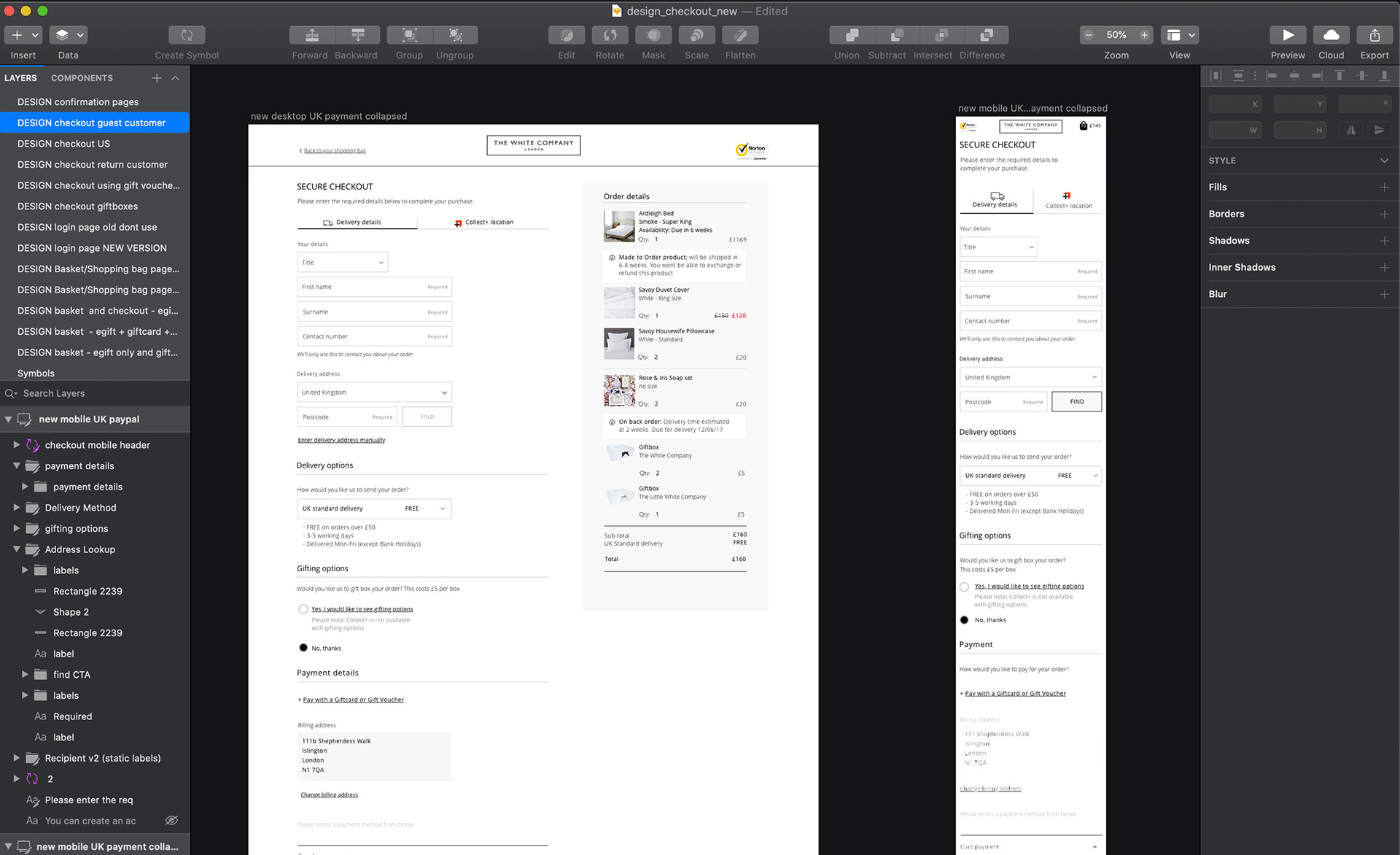Open 'DESIGN login page NEW VERSION' page

click(92, 248)
